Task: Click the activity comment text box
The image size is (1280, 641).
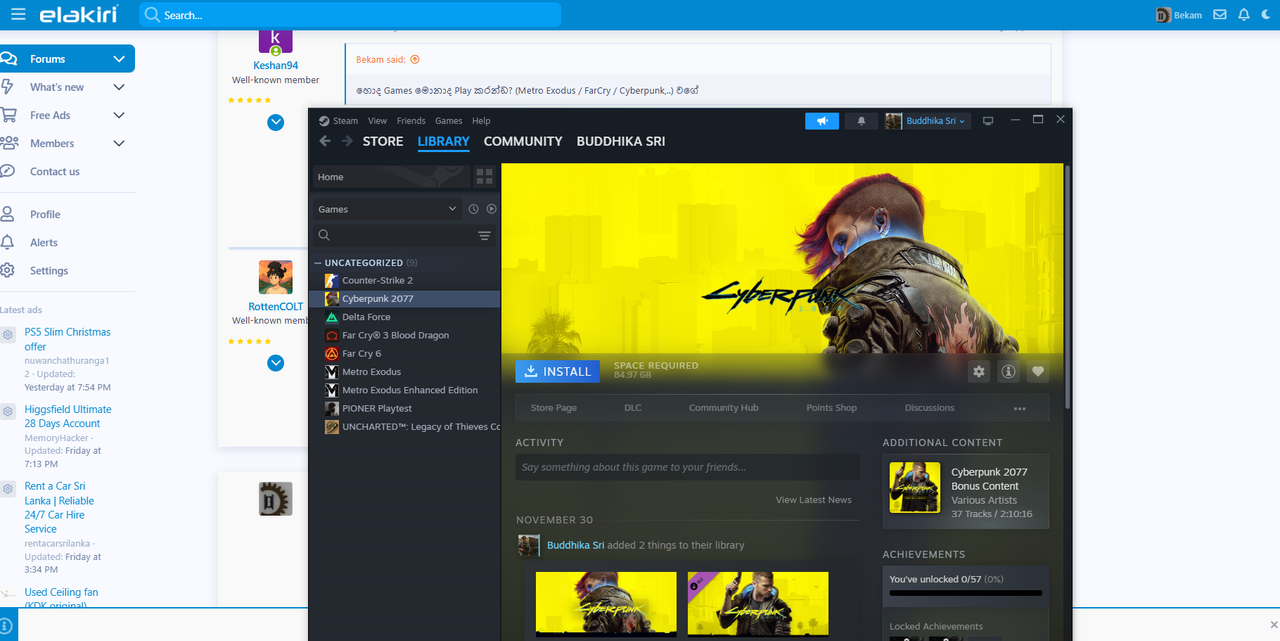Action: coord(688,467)
